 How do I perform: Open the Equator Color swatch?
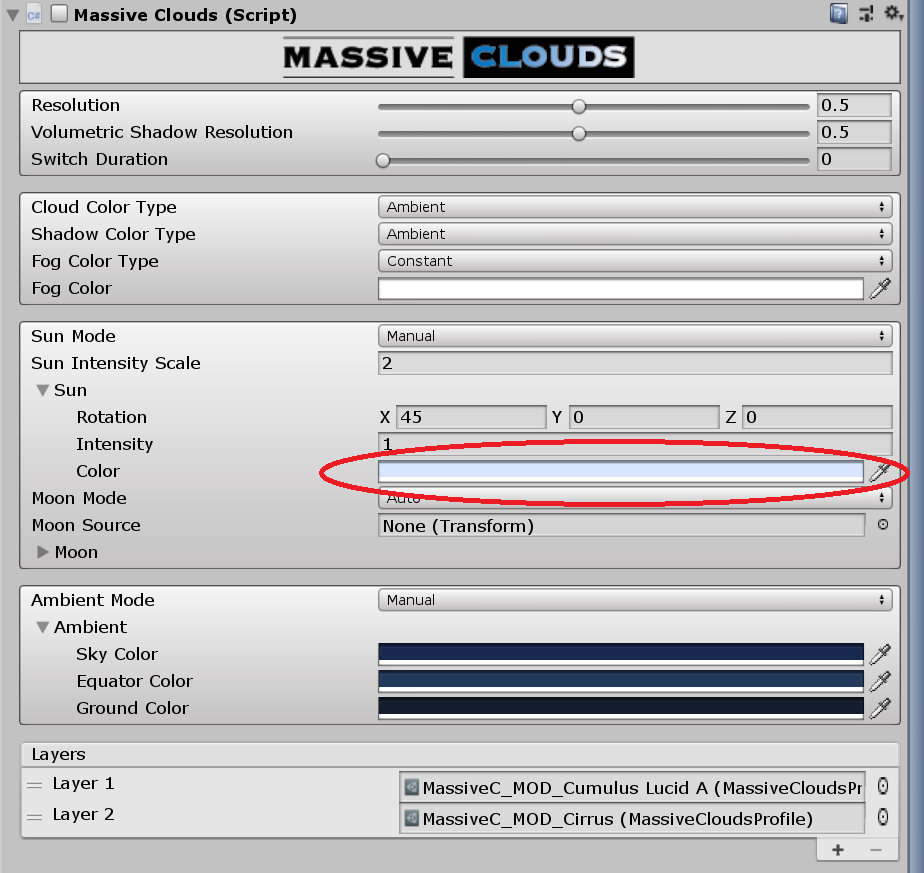tap(621, 681)
